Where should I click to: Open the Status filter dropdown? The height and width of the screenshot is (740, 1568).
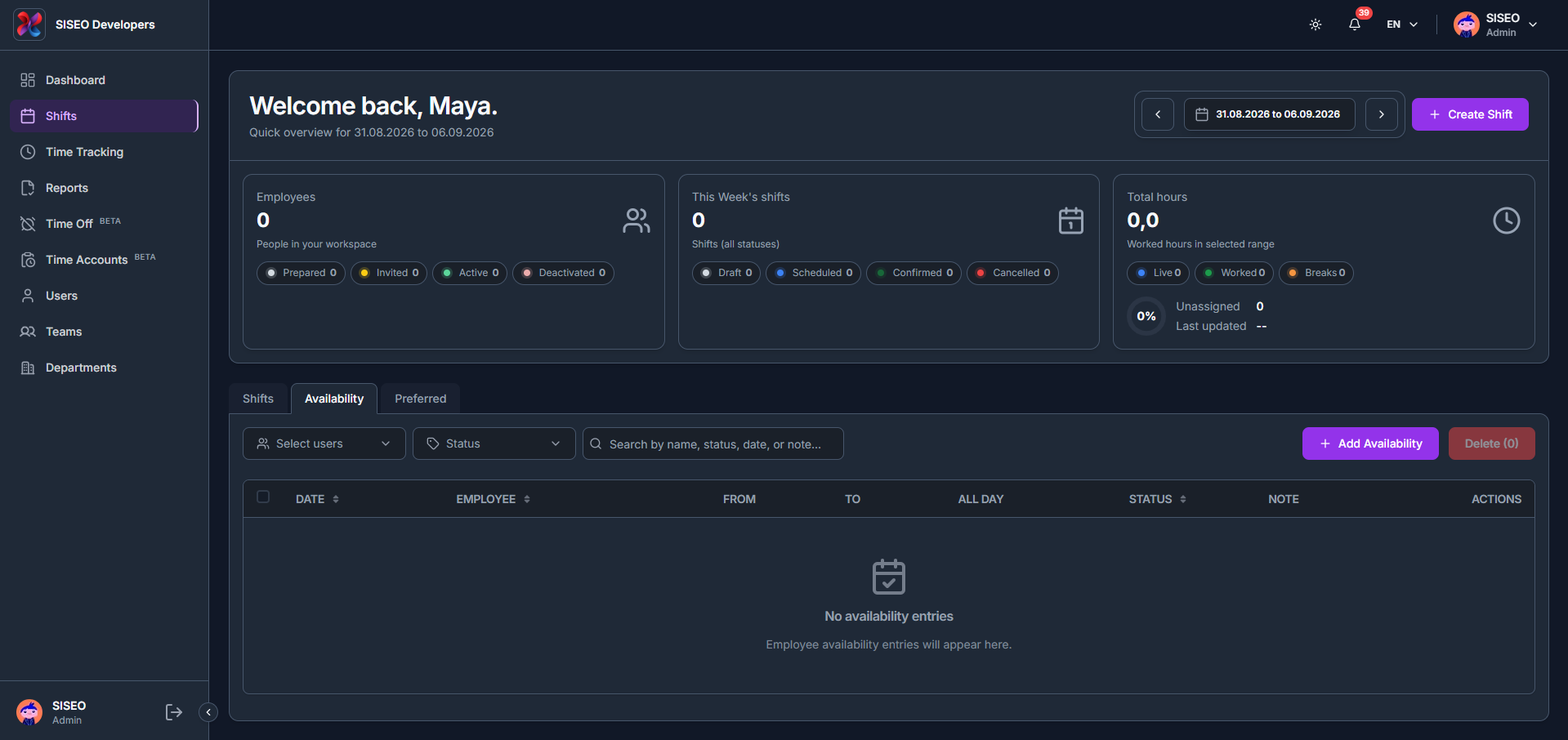[x=494, y=444]
